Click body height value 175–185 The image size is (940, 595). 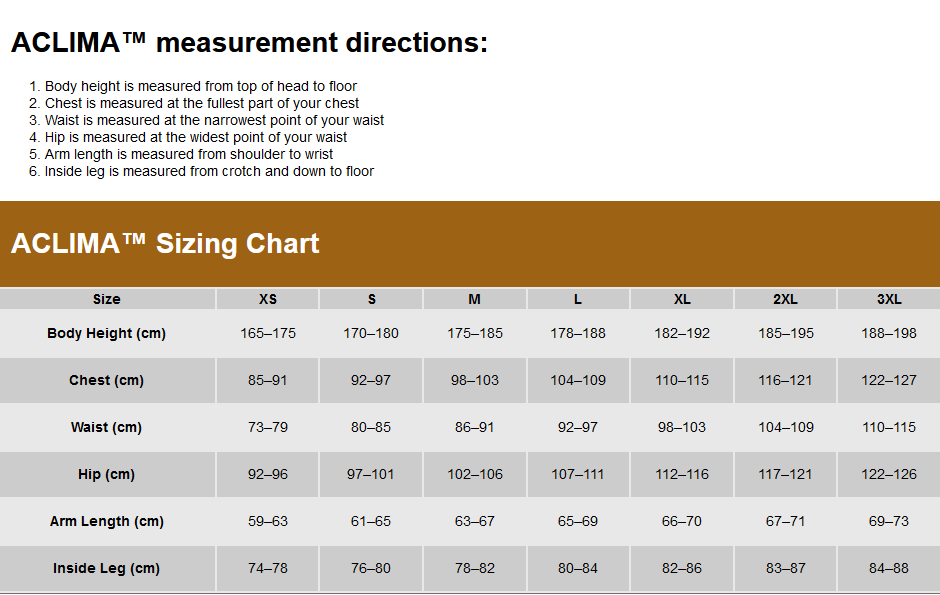point(475,333)
